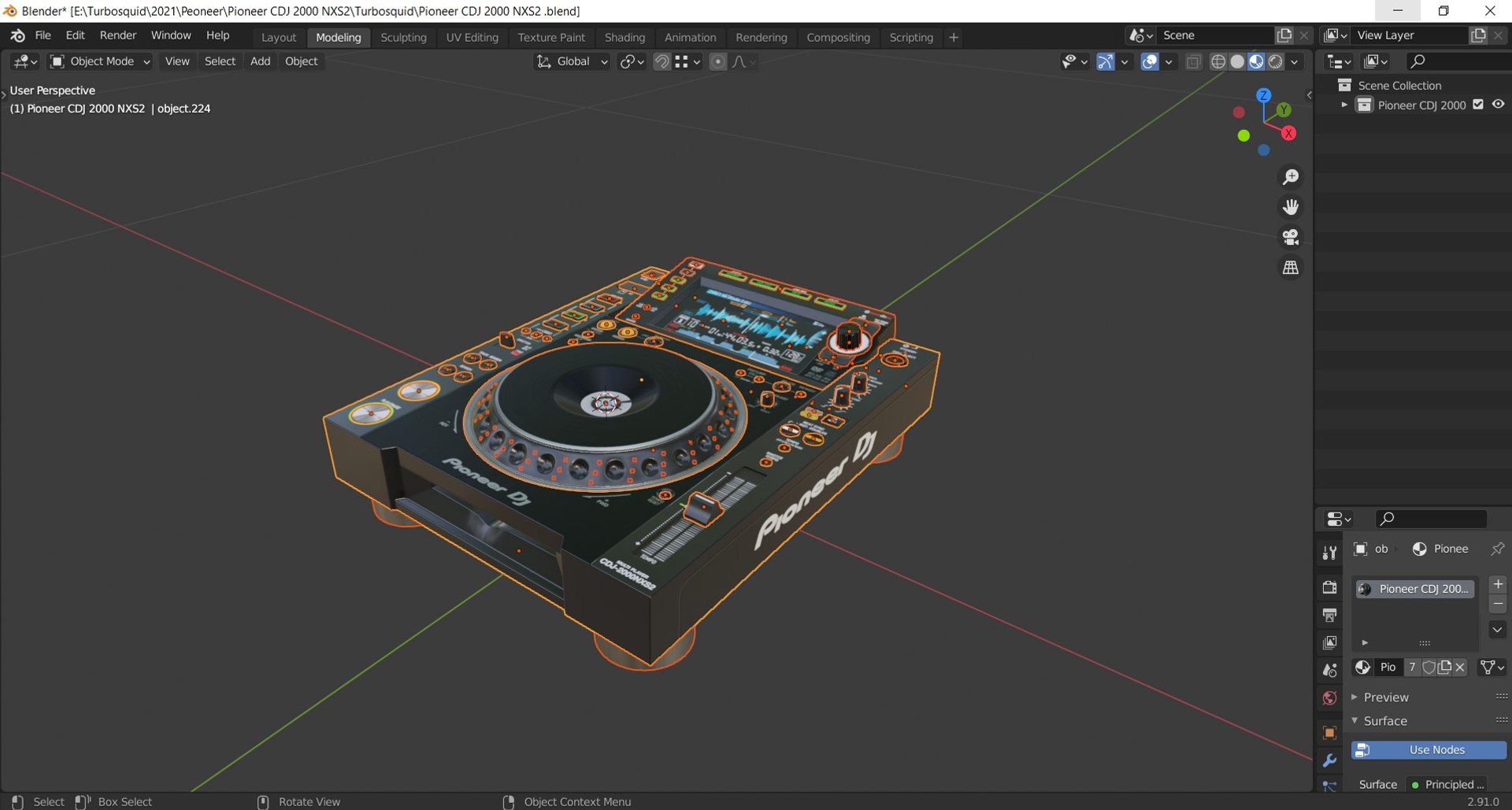Switch to the UV Editing workspace tab
Image resolution: width=1512 pixels, height=810 pixels.
click(472, 37)
